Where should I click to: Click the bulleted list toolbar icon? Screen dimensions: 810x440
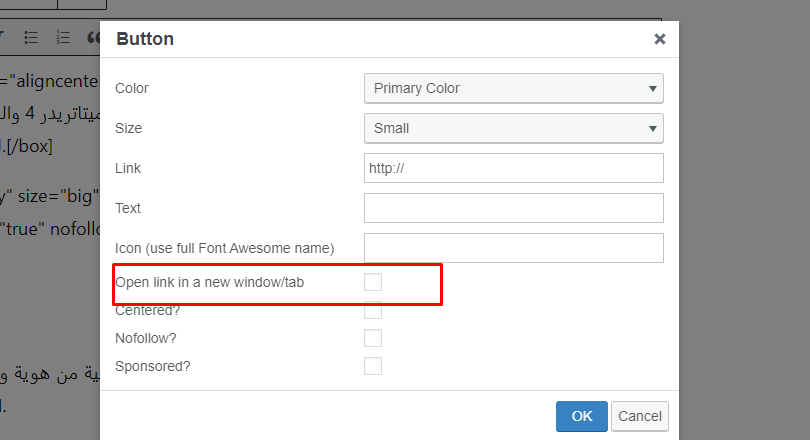coord(31,37)
